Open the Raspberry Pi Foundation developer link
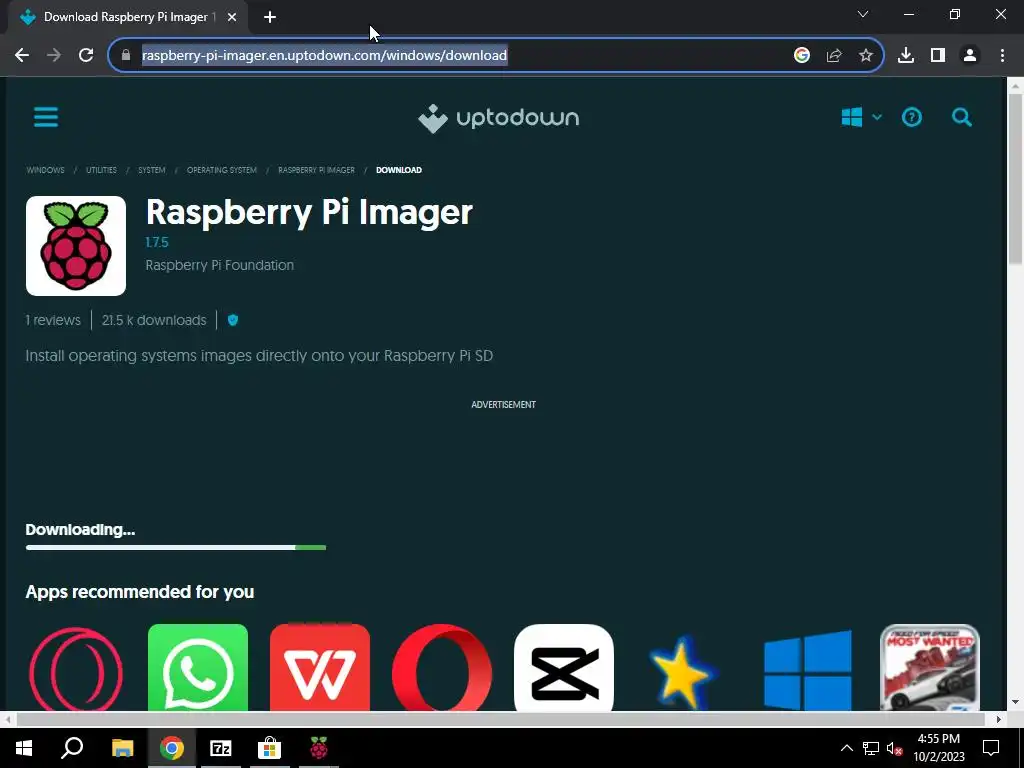The height and width of the screenshot is (768, 1024). [219, 265]
